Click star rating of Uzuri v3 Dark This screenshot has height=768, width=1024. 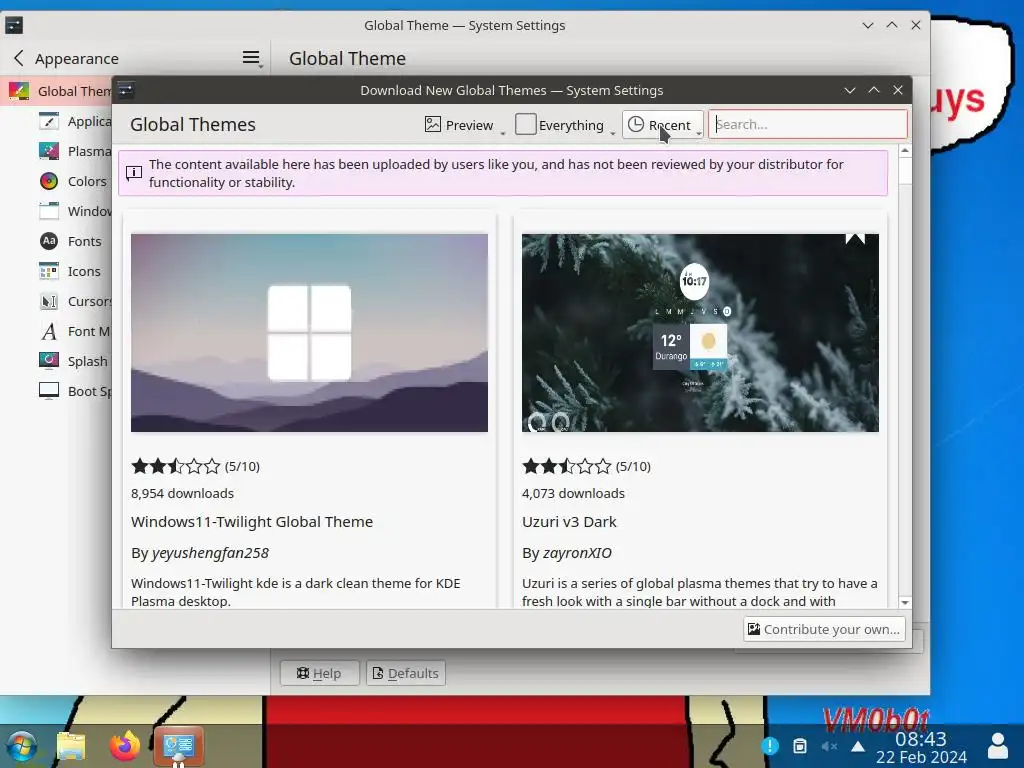tap(566, 466)
